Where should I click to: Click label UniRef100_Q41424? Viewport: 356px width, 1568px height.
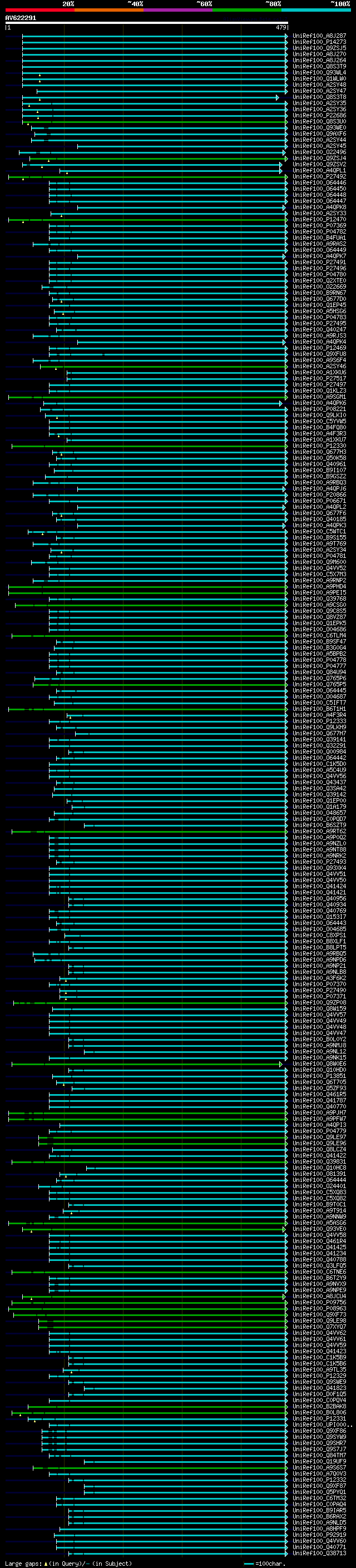[x=319, y=886]
